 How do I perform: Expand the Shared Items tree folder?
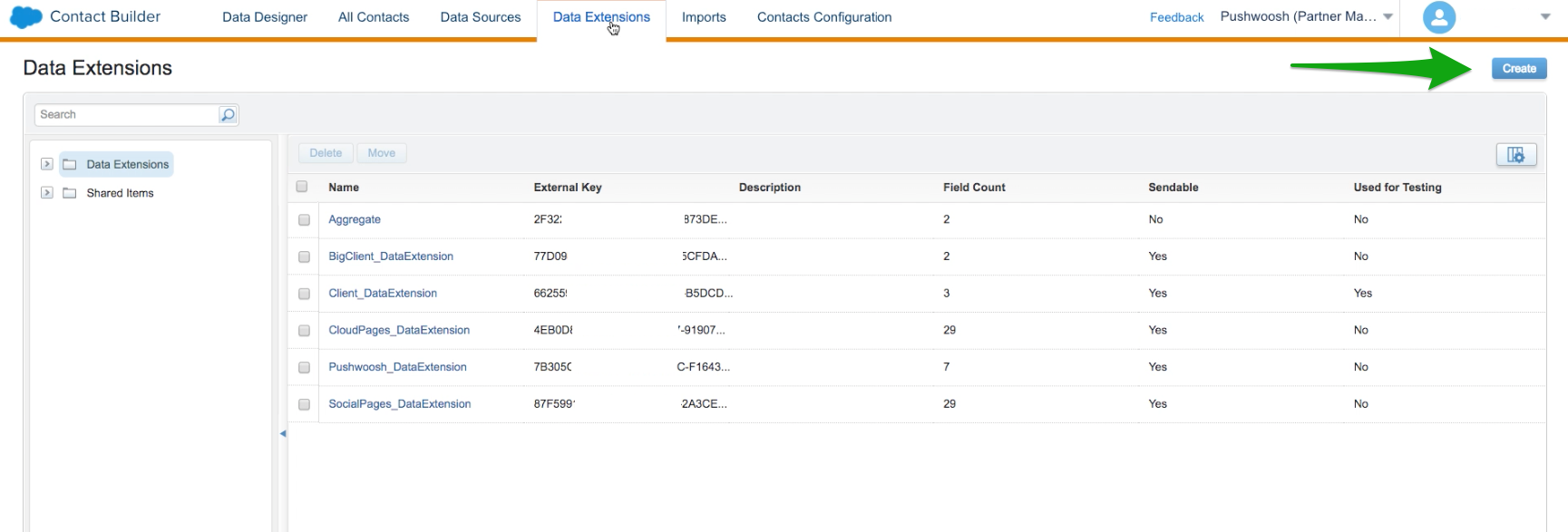46,193
